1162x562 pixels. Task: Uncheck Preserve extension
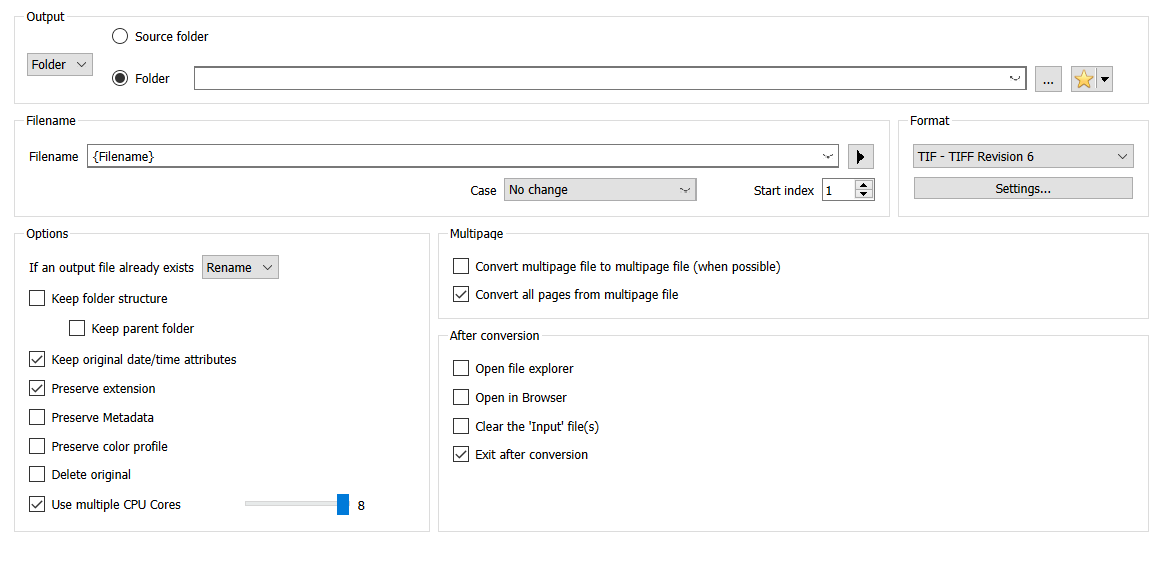pyautogui.click(x=37, y=388)
